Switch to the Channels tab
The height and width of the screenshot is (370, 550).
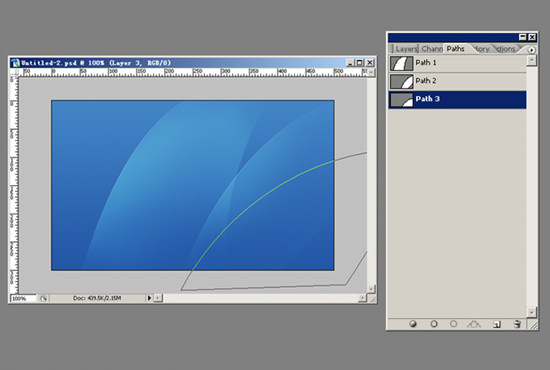click(431, 49)
